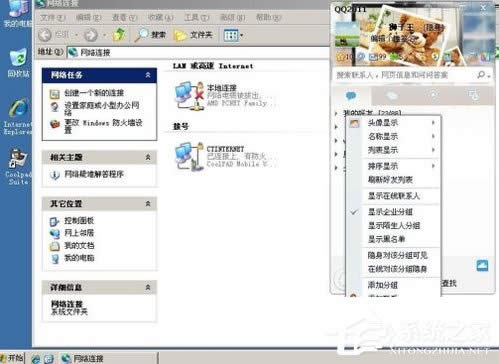Launch Coolpad Suite desktop icon
Viewport: 499px width, 364px height.
tap(18, 167)
